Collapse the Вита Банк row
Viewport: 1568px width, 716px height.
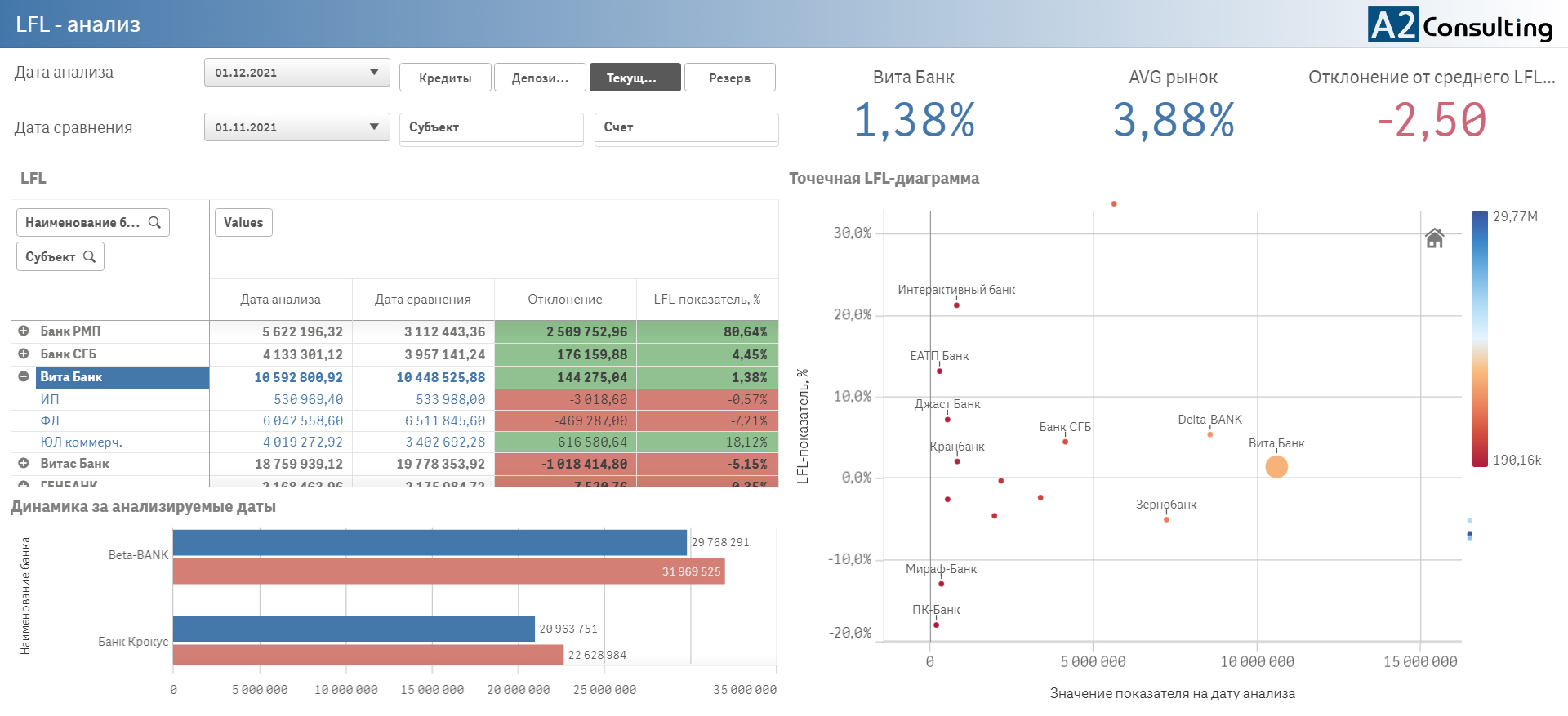[x=24, y=376]
